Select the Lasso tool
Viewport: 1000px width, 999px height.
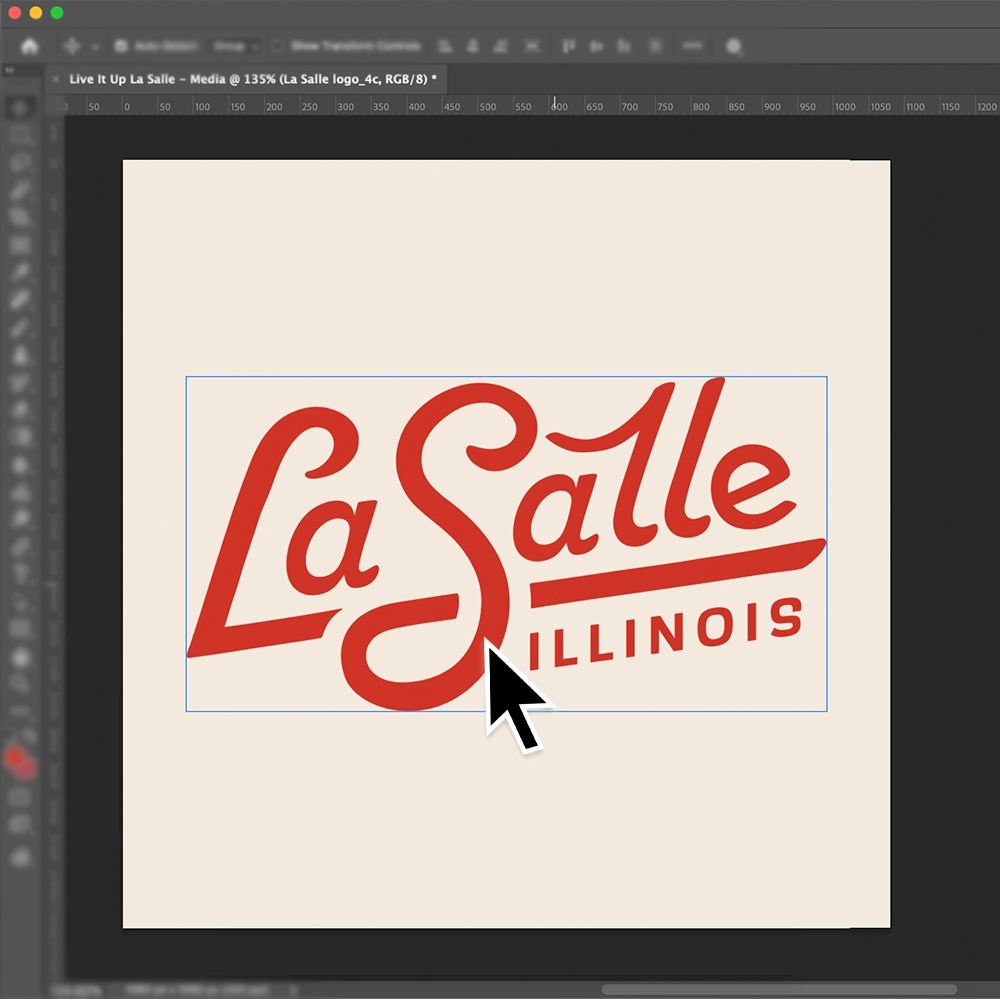[20, 162]
